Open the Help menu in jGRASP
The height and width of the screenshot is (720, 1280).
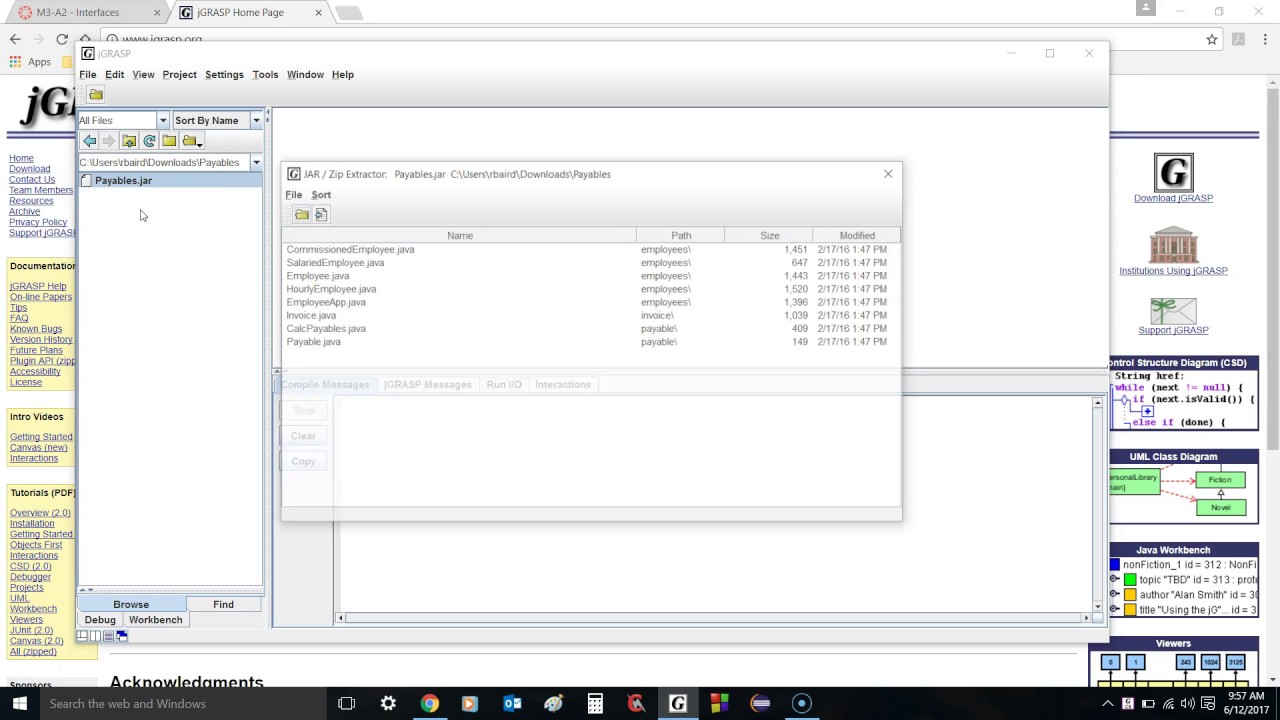(x=343, y=75)
